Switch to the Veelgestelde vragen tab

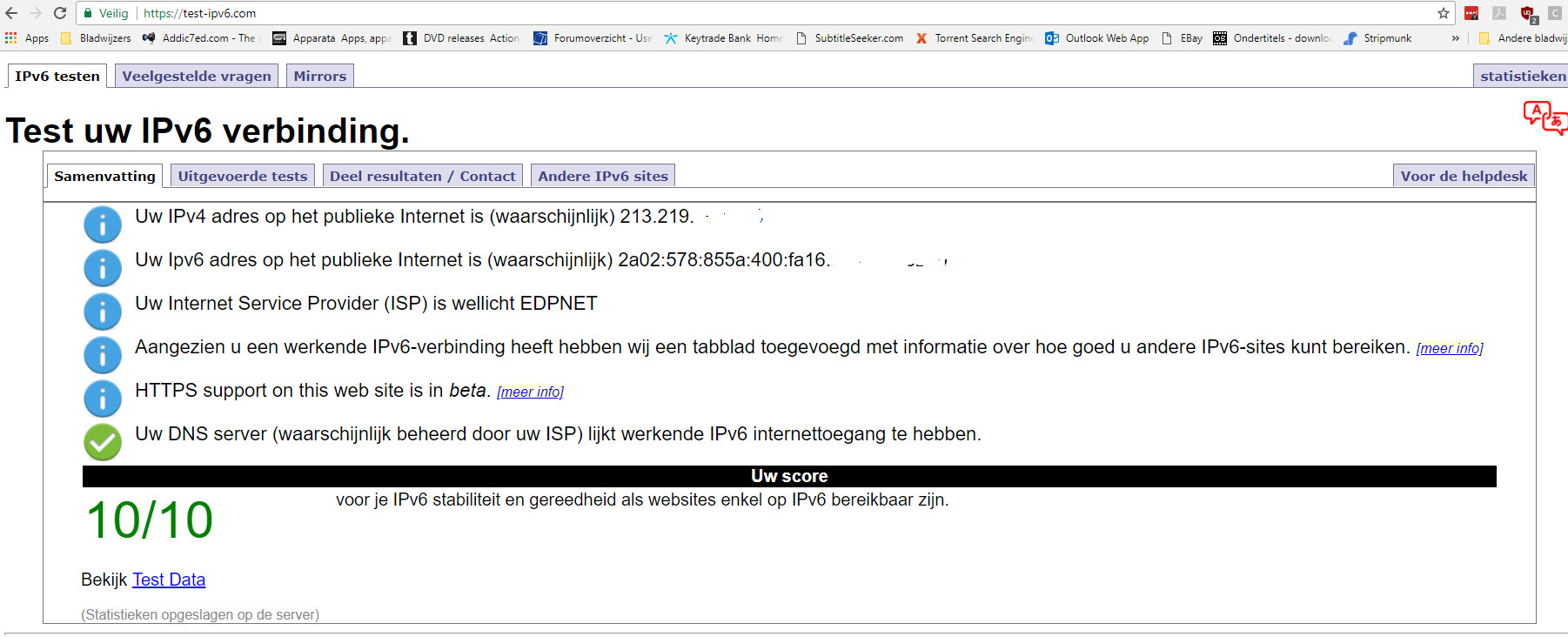point(197,77)
